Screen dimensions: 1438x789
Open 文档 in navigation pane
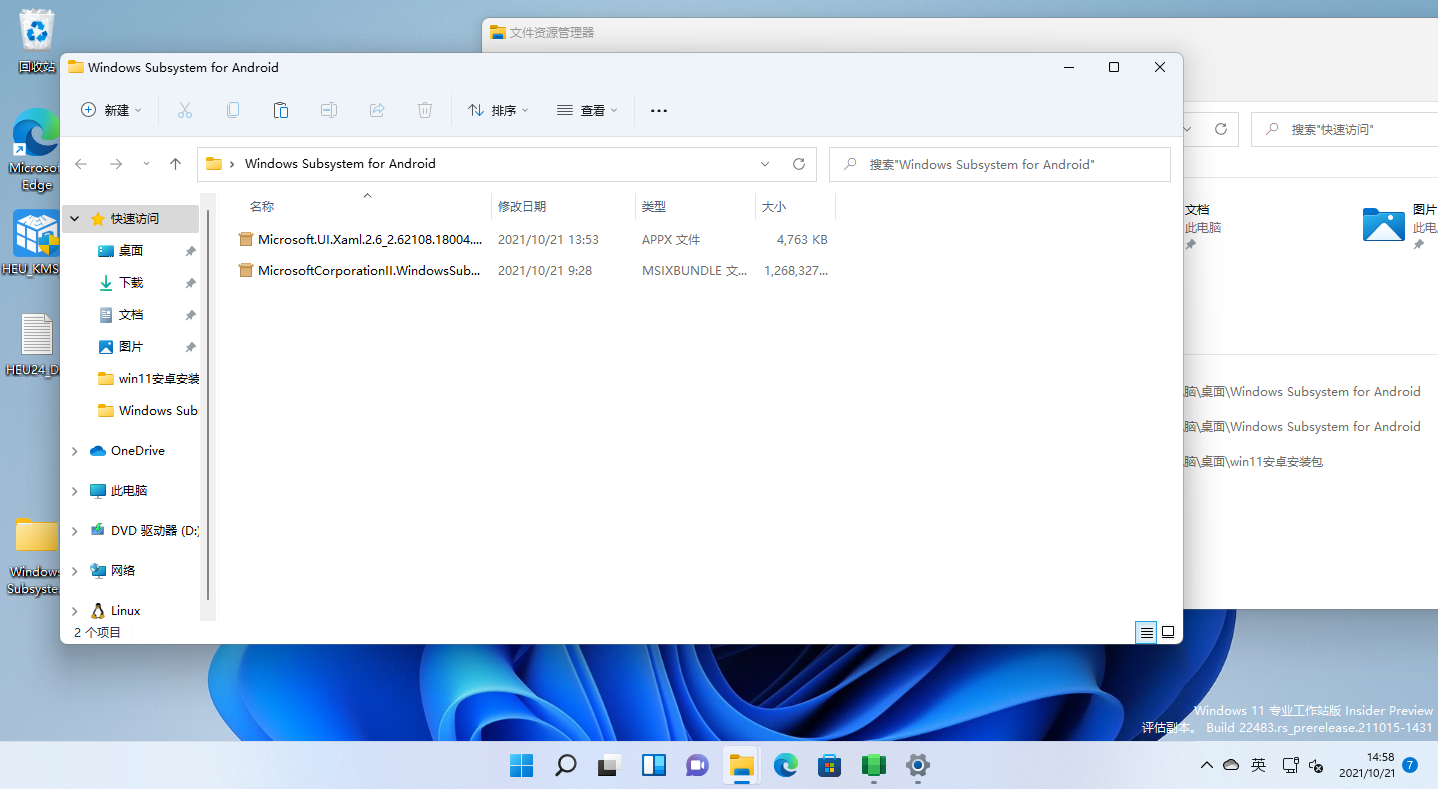131,314
